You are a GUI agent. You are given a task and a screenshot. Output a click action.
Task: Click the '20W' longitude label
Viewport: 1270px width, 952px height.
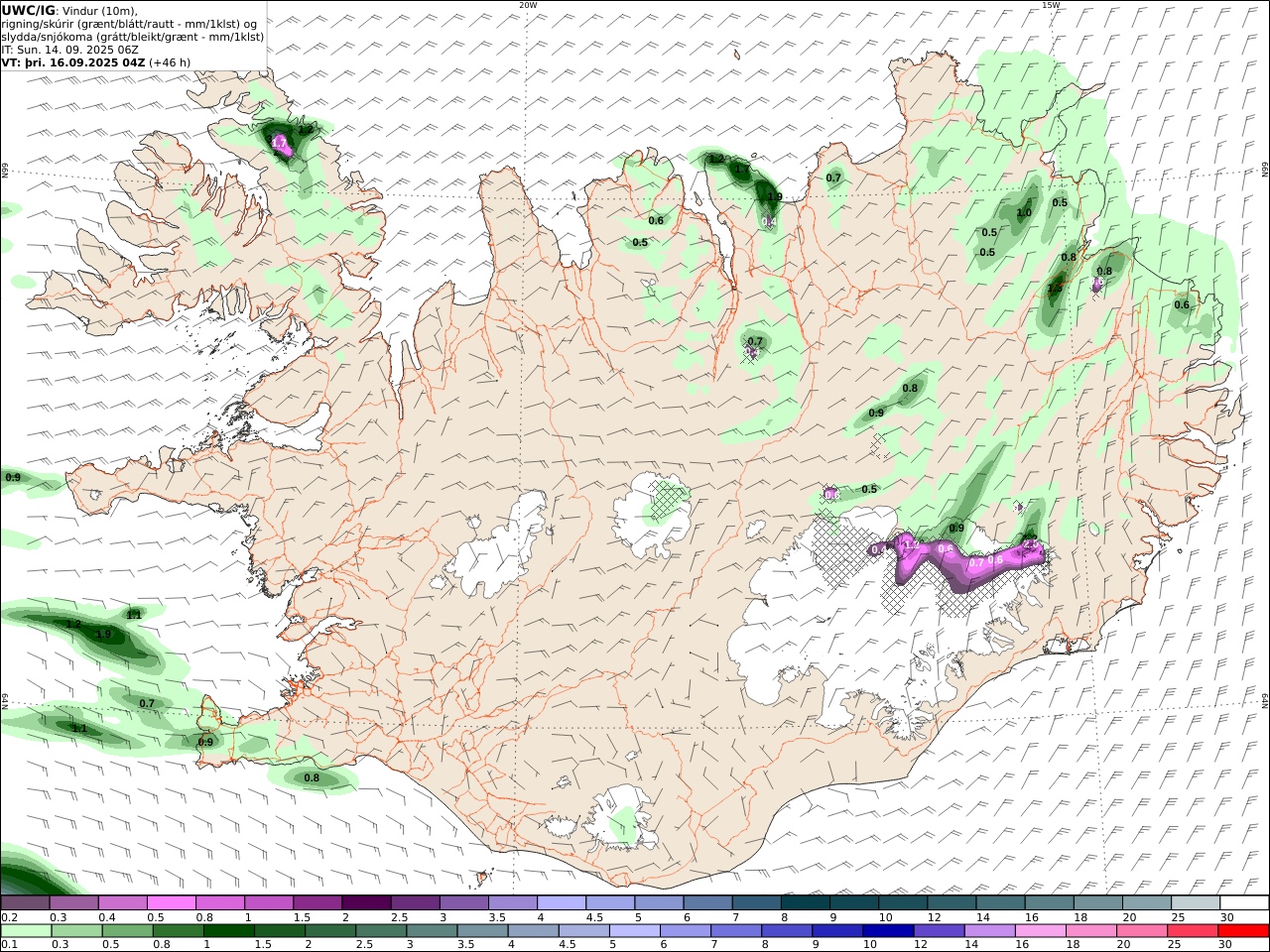point(528,5)
